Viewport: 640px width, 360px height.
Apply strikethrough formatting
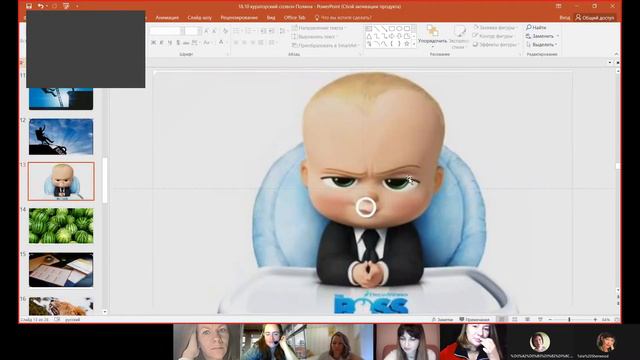tap(186, 42)
